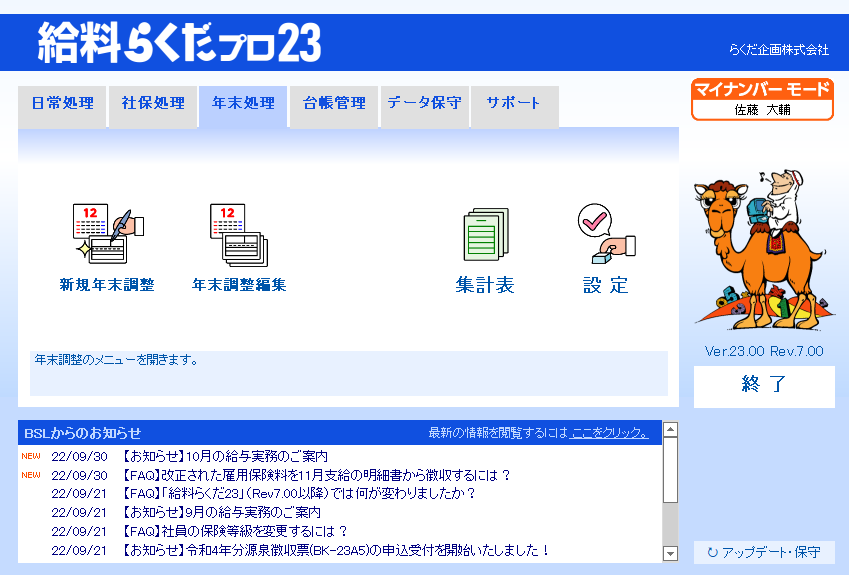Click the 年末調整のメニューを開きます description text
The height and width of the screenshot is (575, 849).
tap(117, 360)
